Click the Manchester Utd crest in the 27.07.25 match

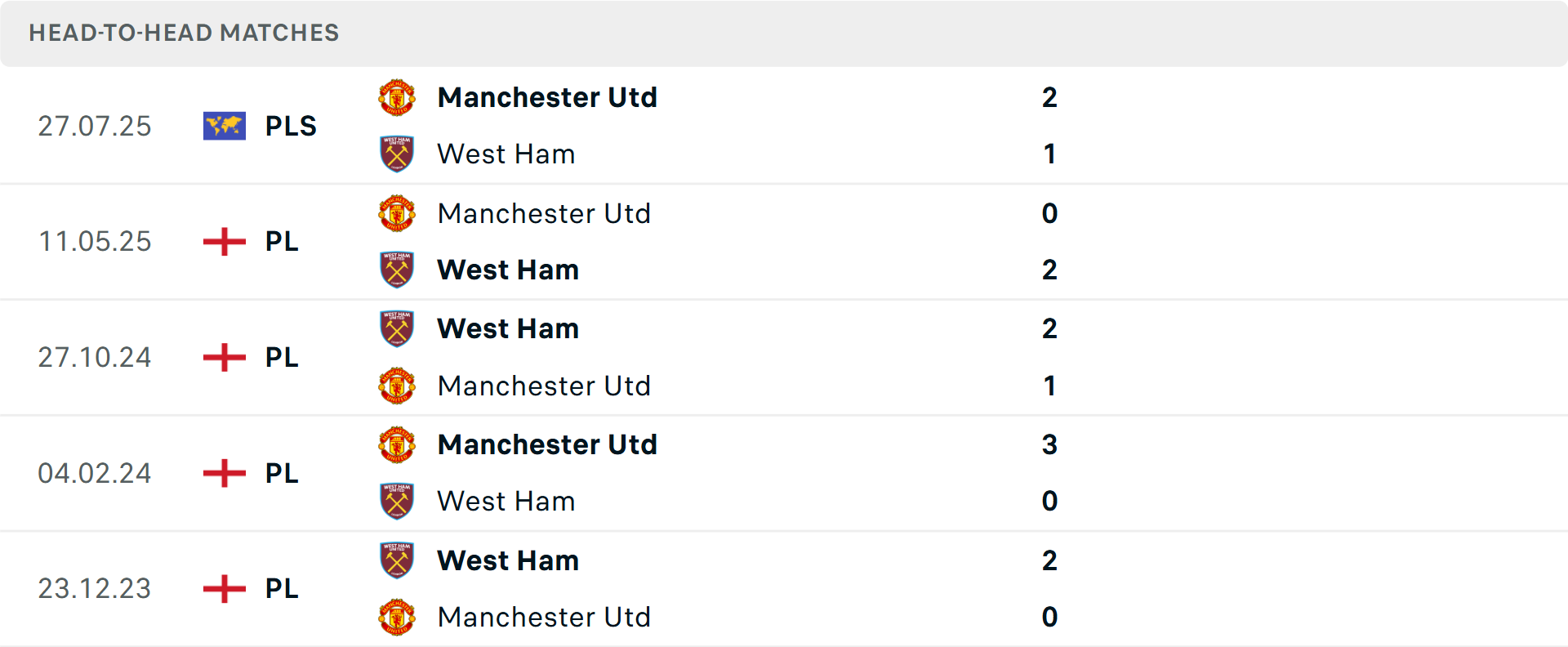396,97
